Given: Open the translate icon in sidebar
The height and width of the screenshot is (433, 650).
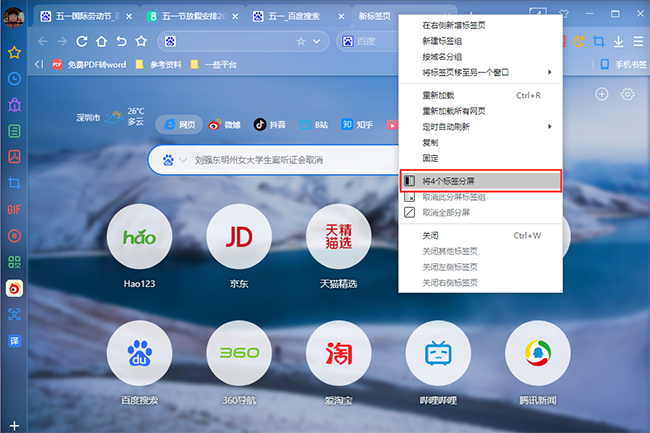Looking at the screenshot, I should click(x=14, y=341).
